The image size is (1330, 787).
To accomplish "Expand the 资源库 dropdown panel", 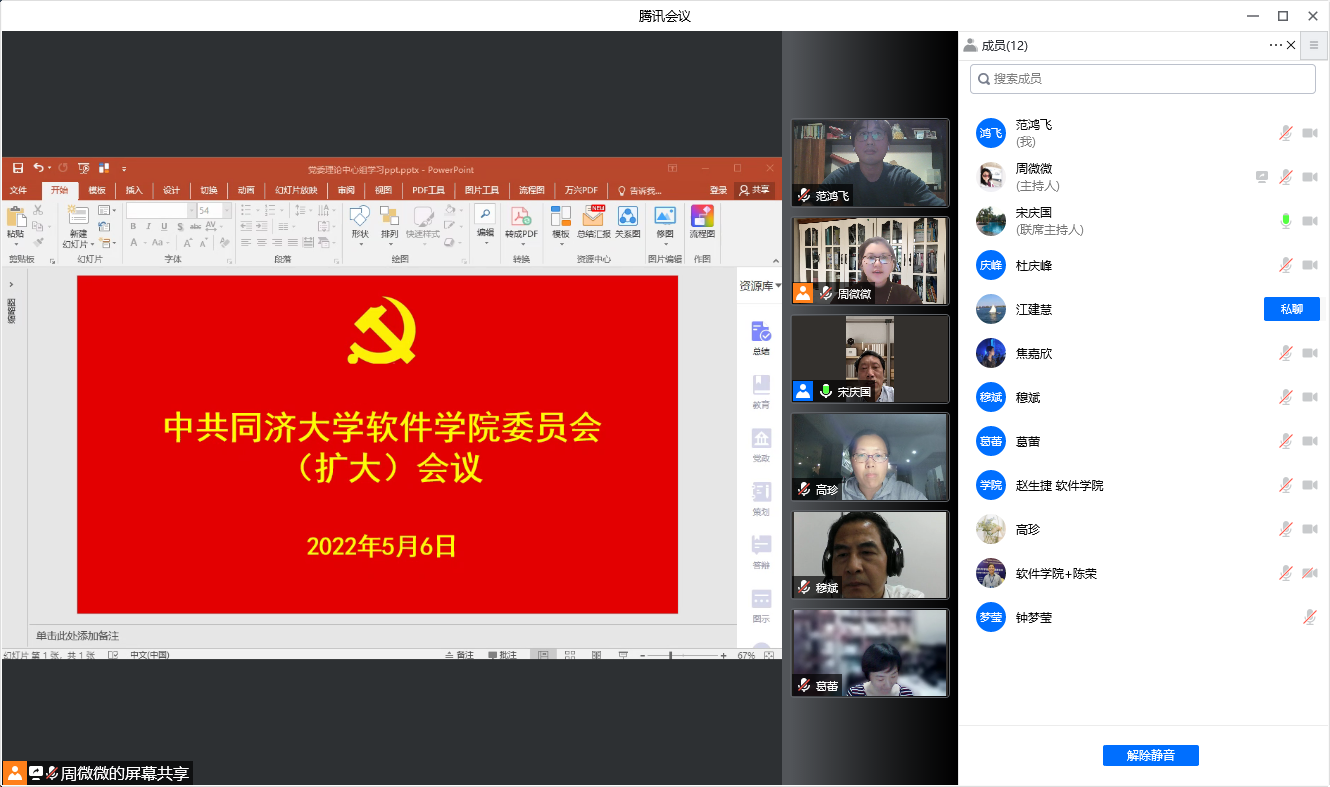I will [x=760, y=286].
